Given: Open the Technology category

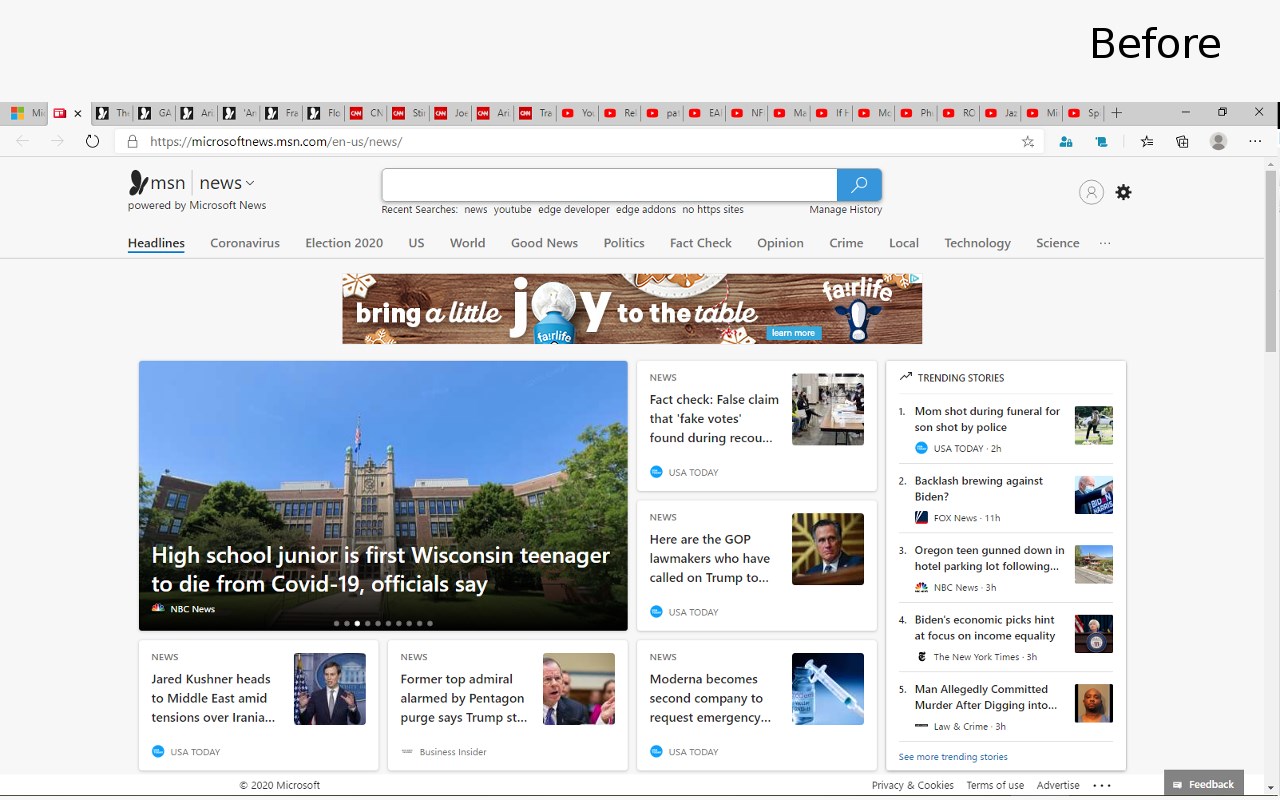Looking at the screenshot, I should [x=977, y=243].
